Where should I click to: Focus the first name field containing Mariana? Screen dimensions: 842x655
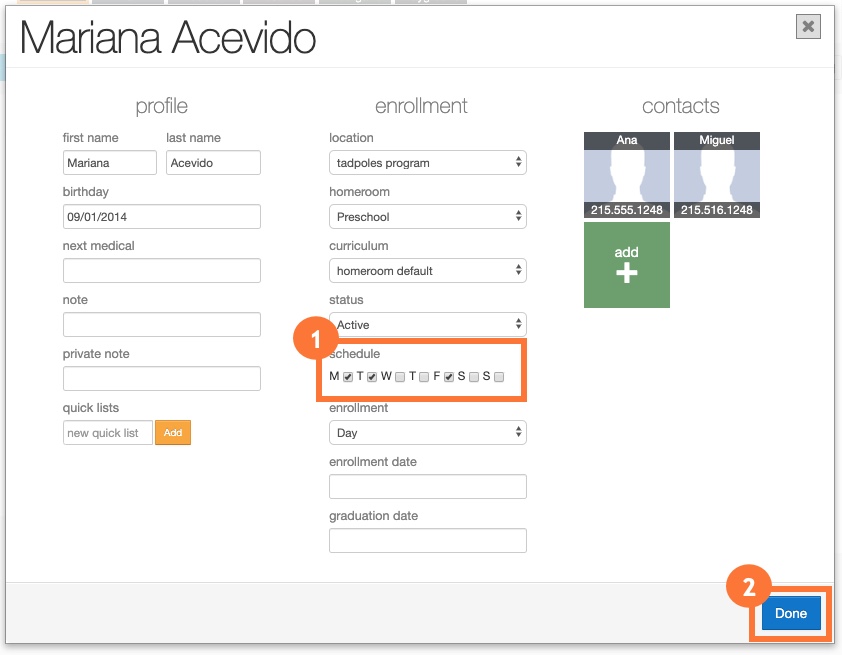click(x=109, y=163)
